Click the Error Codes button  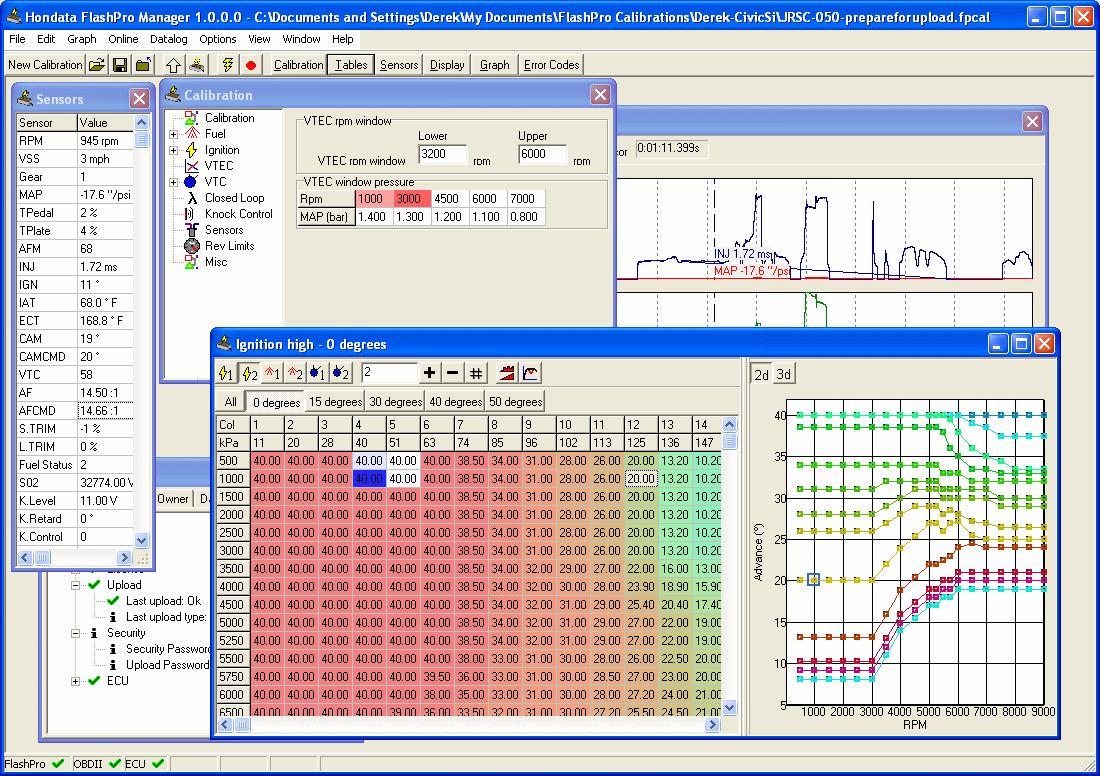tap(551, 65)
